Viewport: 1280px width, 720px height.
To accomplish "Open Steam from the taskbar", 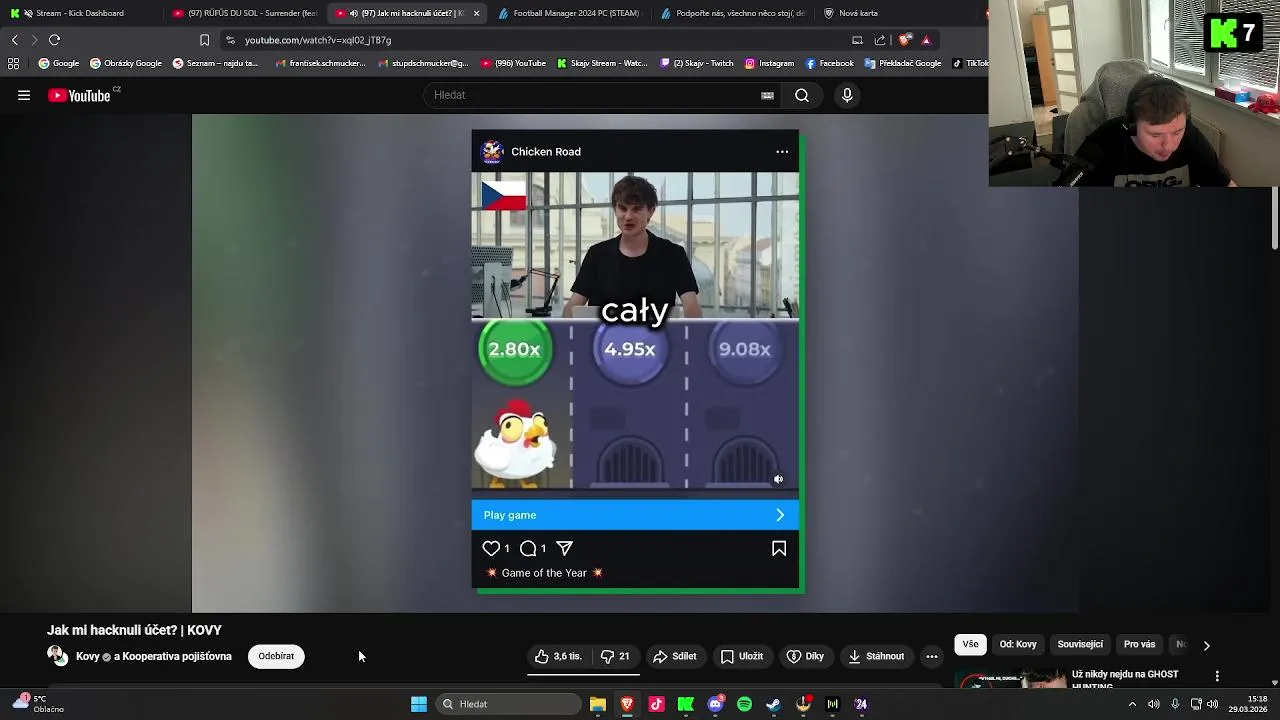I will coord(773,704).
